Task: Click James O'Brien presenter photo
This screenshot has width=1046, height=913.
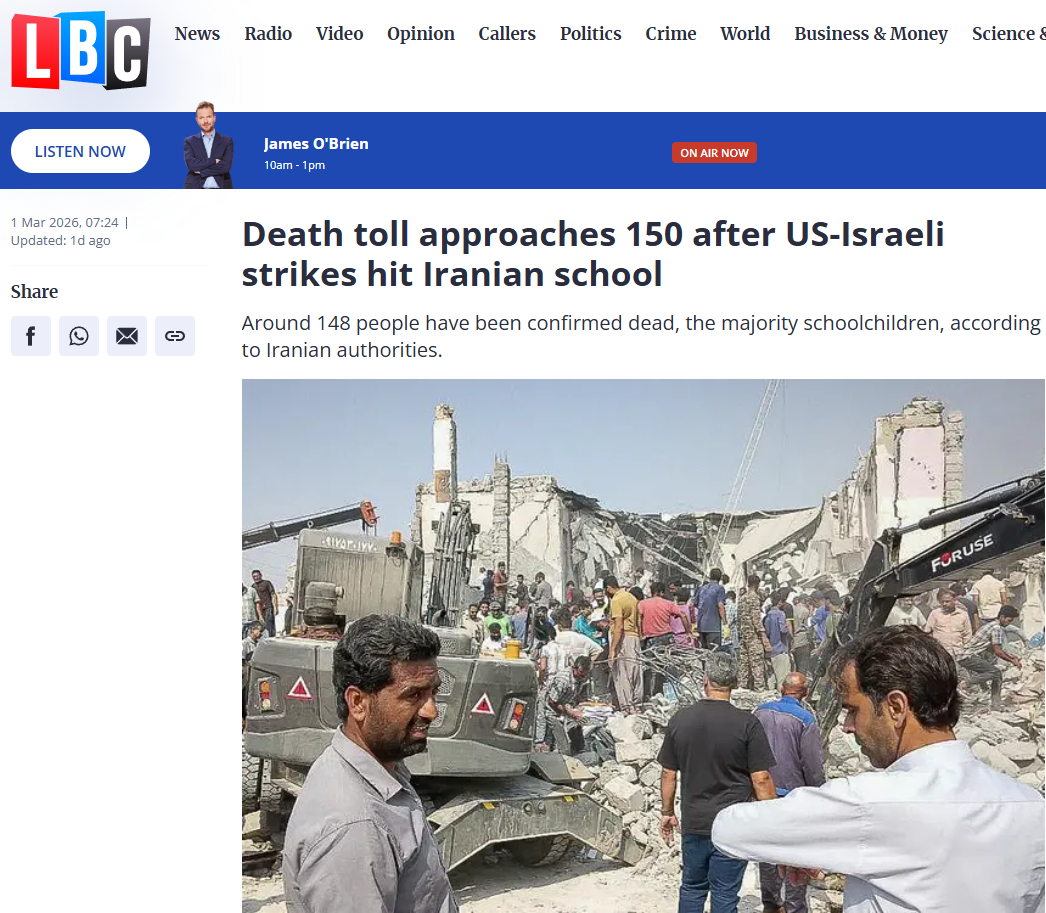Action: pyautogui.click(x=208, y=145)
